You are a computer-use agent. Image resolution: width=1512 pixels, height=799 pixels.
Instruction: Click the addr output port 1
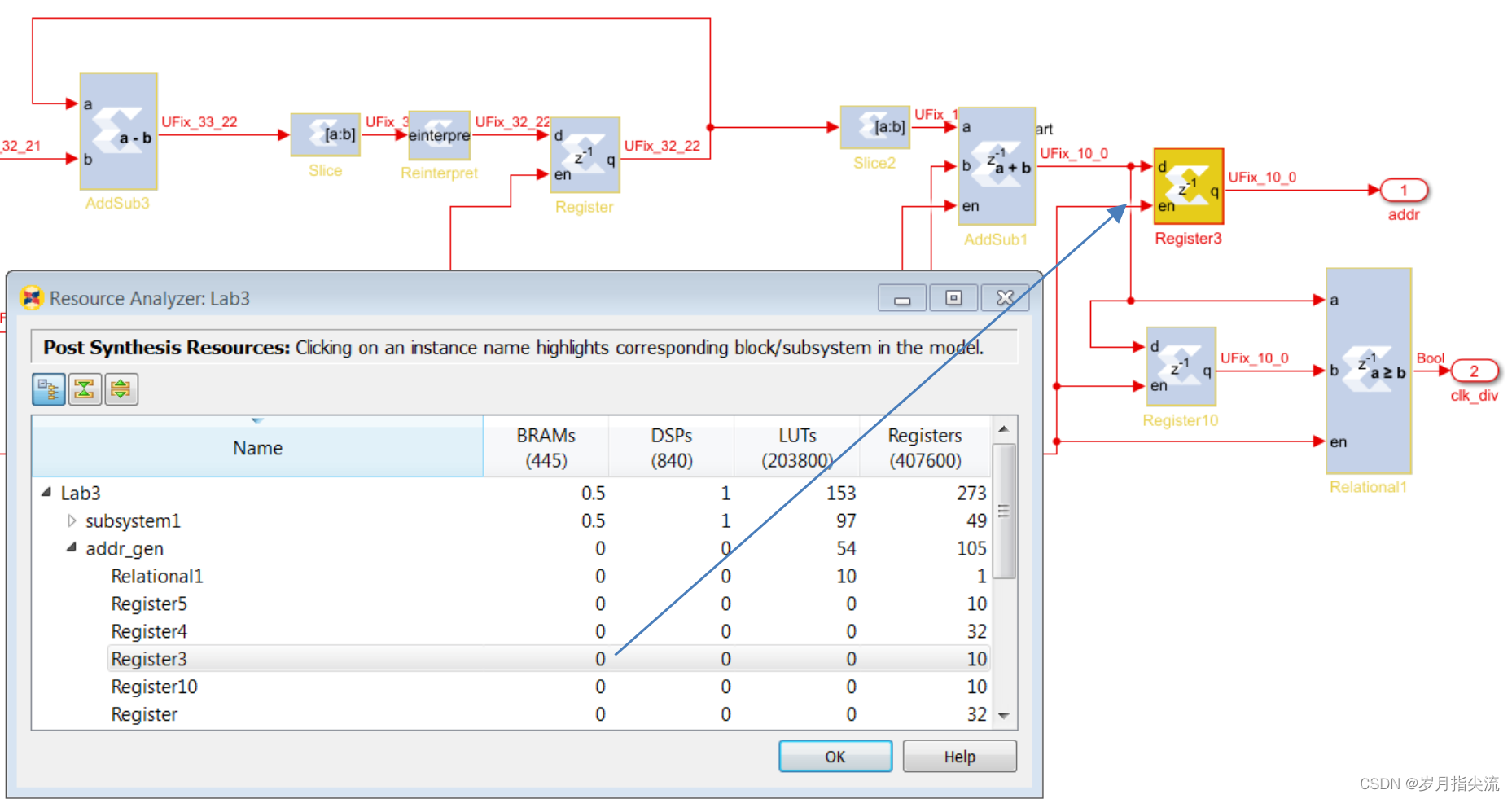pyautogui.click(x=1404, y=191)
